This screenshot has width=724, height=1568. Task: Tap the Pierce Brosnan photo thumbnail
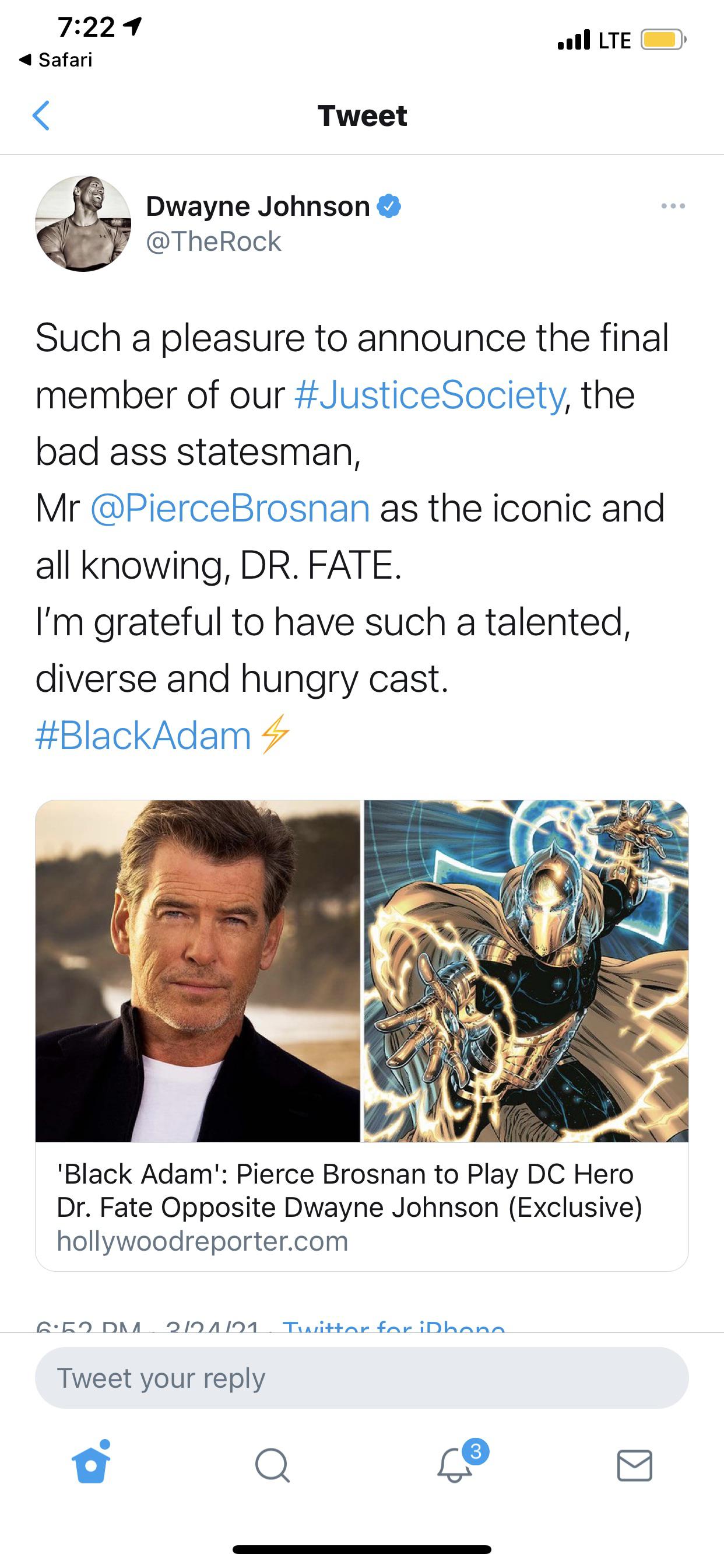[198, 971]
